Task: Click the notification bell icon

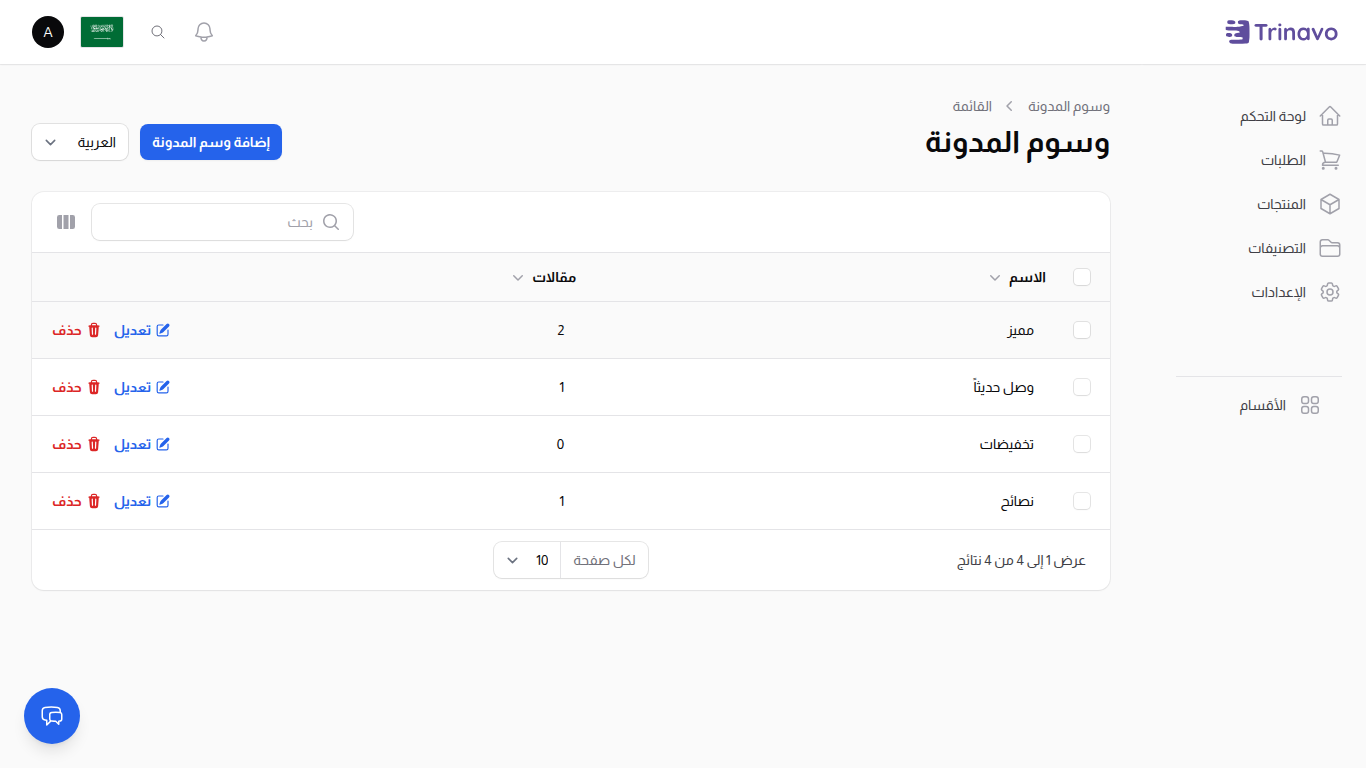Action: pos(203,31)
